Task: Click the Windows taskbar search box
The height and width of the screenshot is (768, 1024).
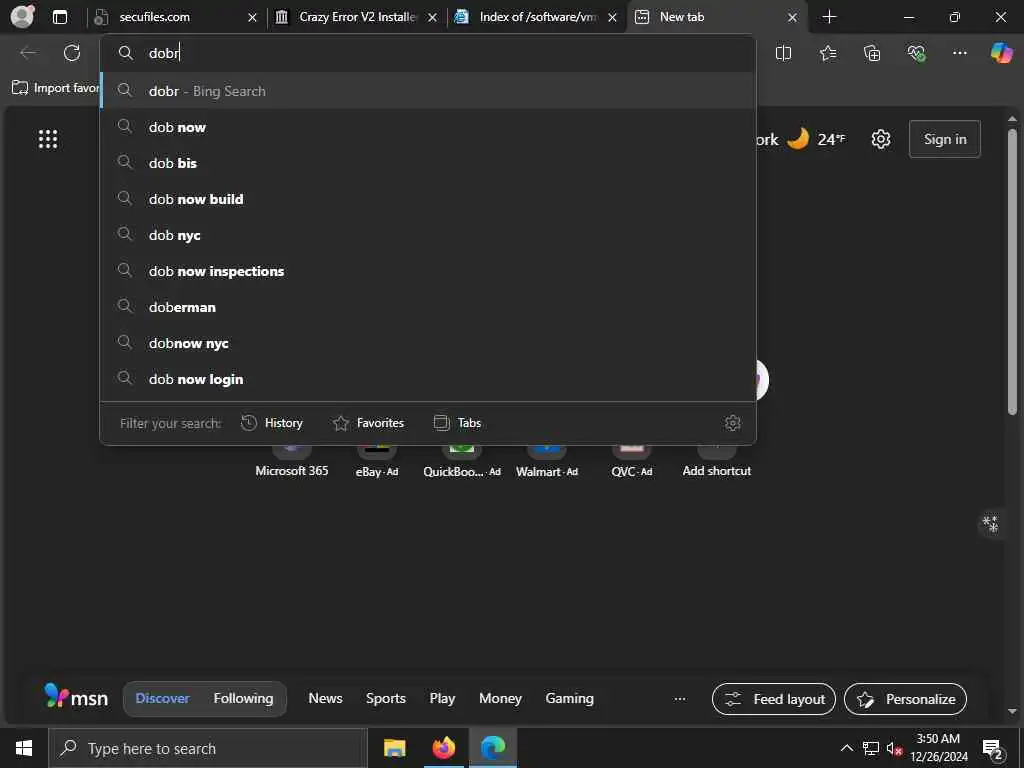Action: pos(208,748)
